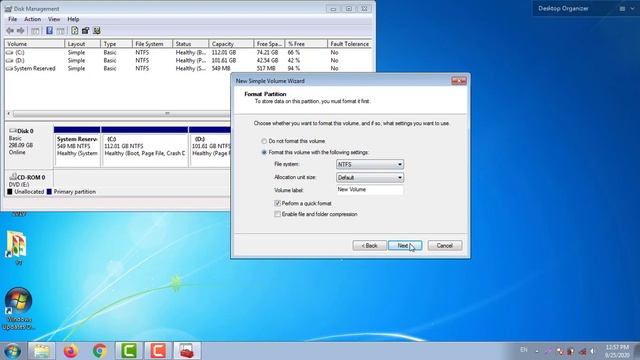Expand the Desktop Organizer chevron
Screen dimensions: 640x360
point(632,9)
